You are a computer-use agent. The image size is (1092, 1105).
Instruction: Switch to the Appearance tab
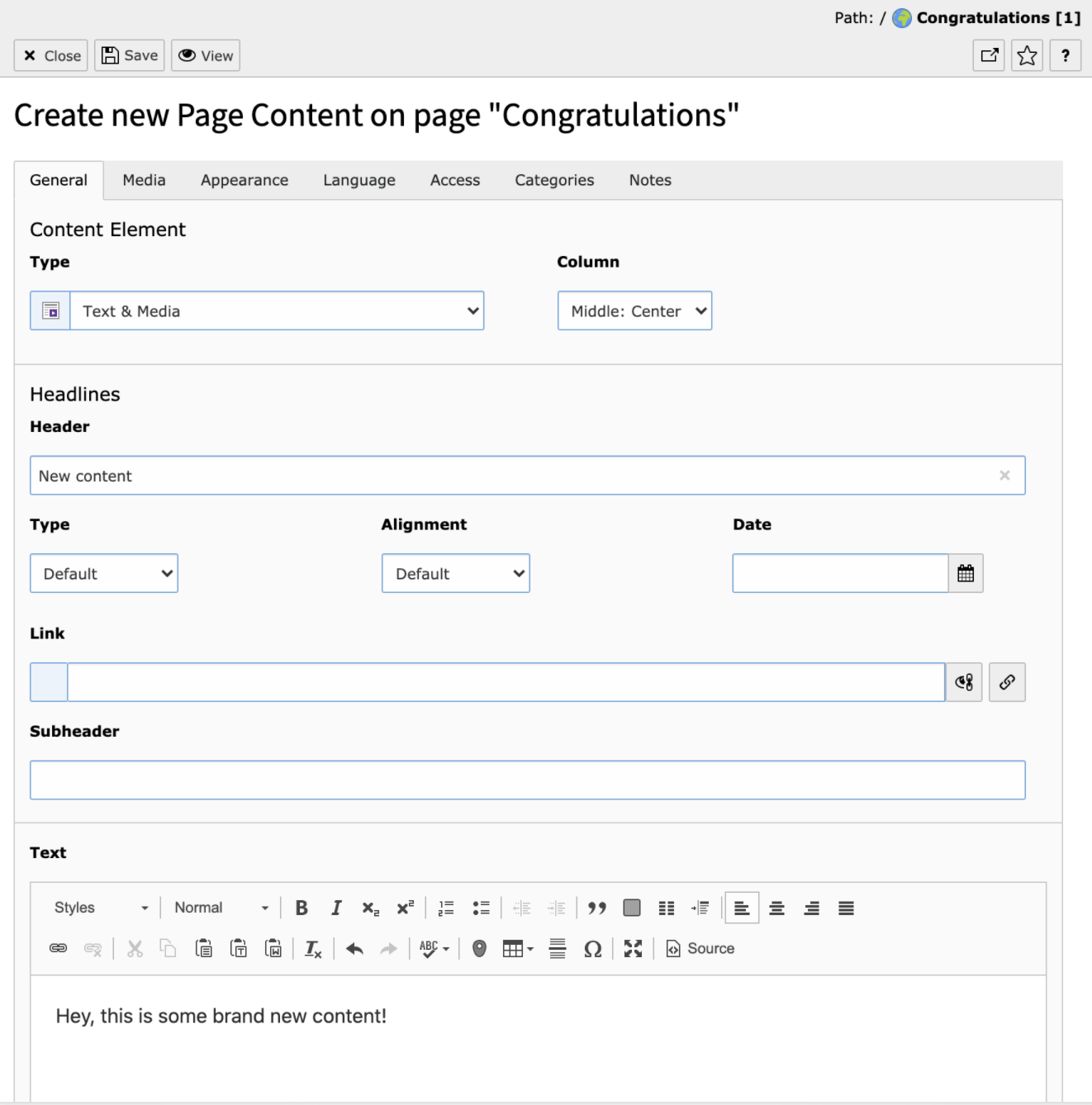pos(245,180)
